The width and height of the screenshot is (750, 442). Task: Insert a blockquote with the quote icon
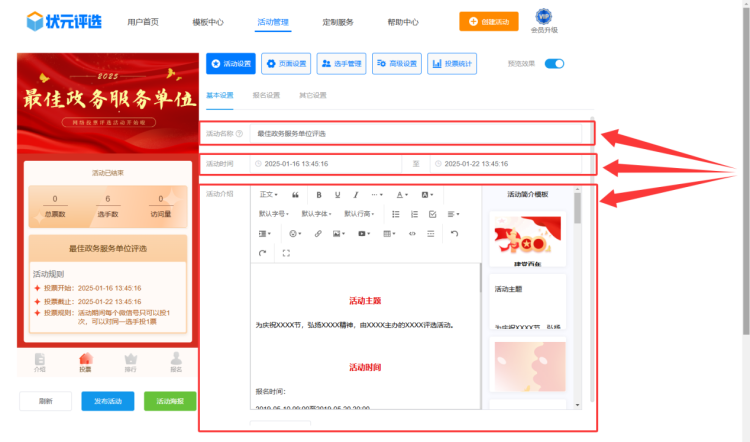pyautogui.click(x=295, y=194)
